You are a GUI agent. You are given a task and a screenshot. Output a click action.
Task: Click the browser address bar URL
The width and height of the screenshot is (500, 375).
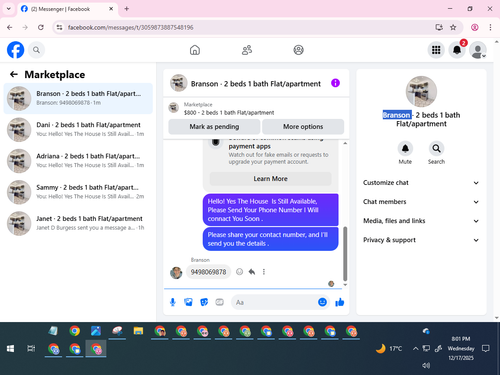click(131, 27)
